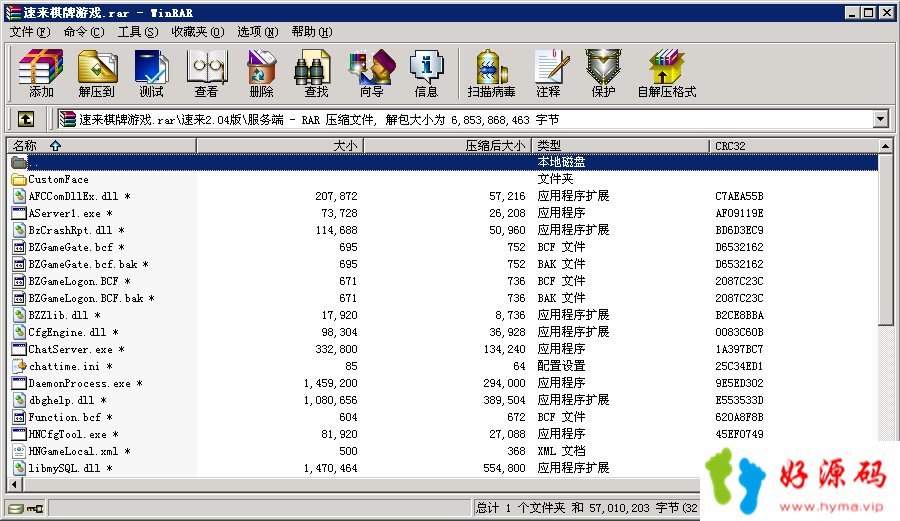The image size is (900, 521).
Task: Open the address path dropdown arrow
Action: (880, 119)
